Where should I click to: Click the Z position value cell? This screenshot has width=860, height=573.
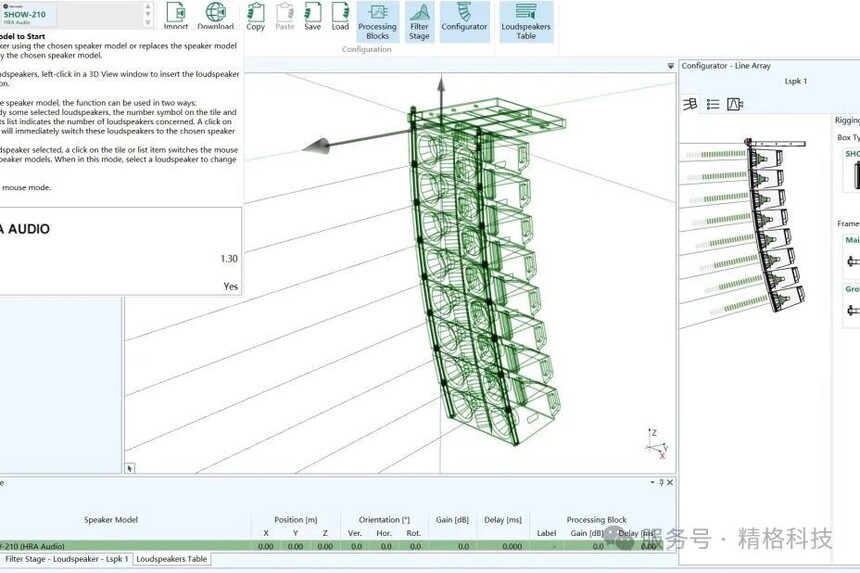coord(325,546)
